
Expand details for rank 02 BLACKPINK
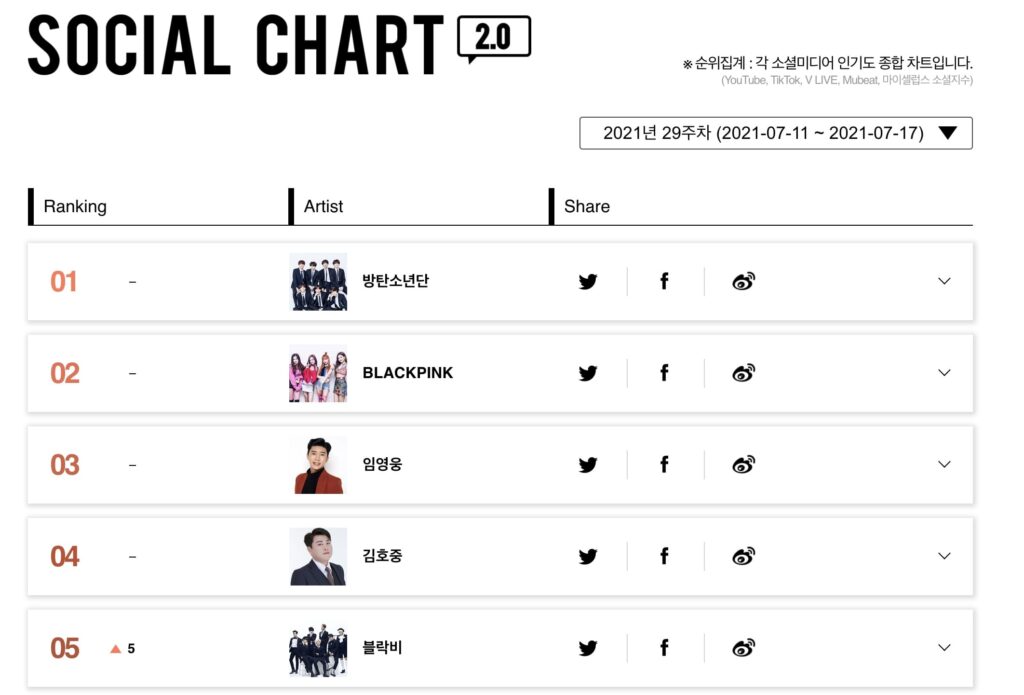pyautogui.click(x=944, y=372)
